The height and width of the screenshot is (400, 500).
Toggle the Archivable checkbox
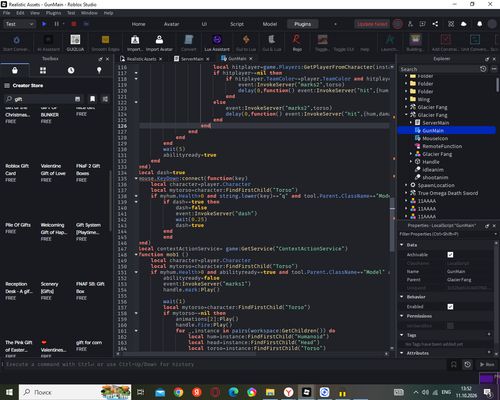(450, 255)
